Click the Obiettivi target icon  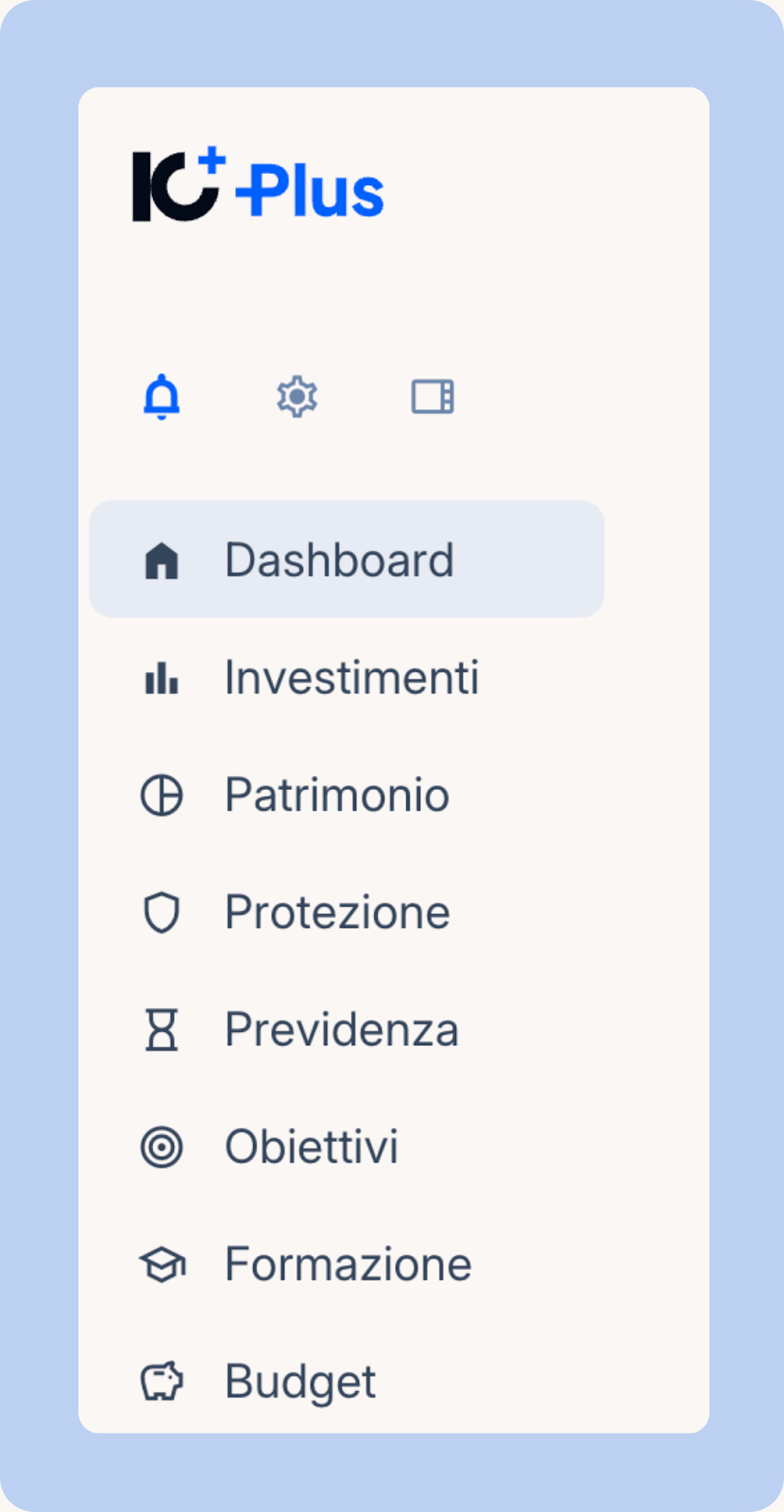click(x=162, y=1147)
